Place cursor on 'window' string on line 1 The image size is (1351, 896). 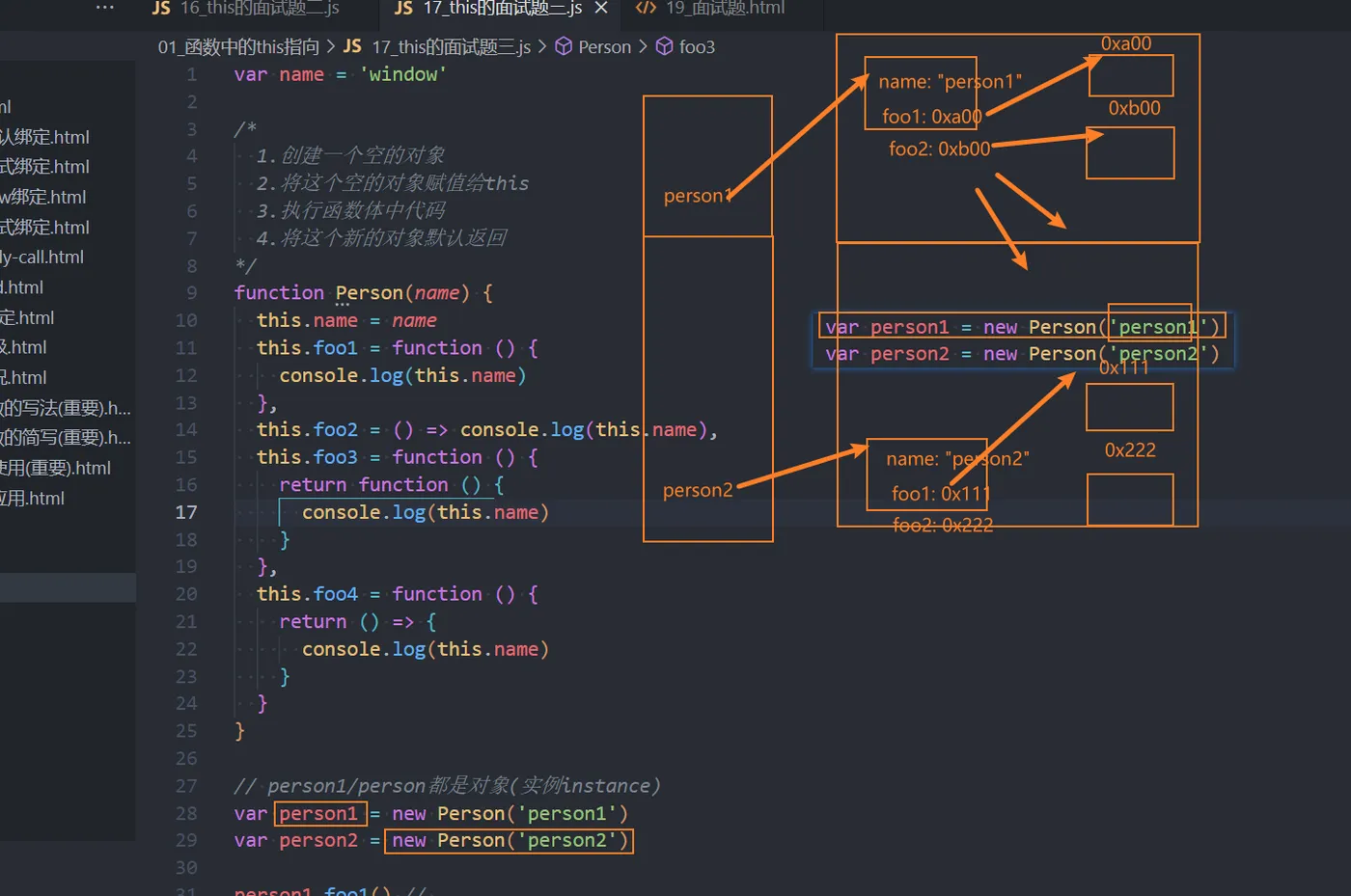402,74
